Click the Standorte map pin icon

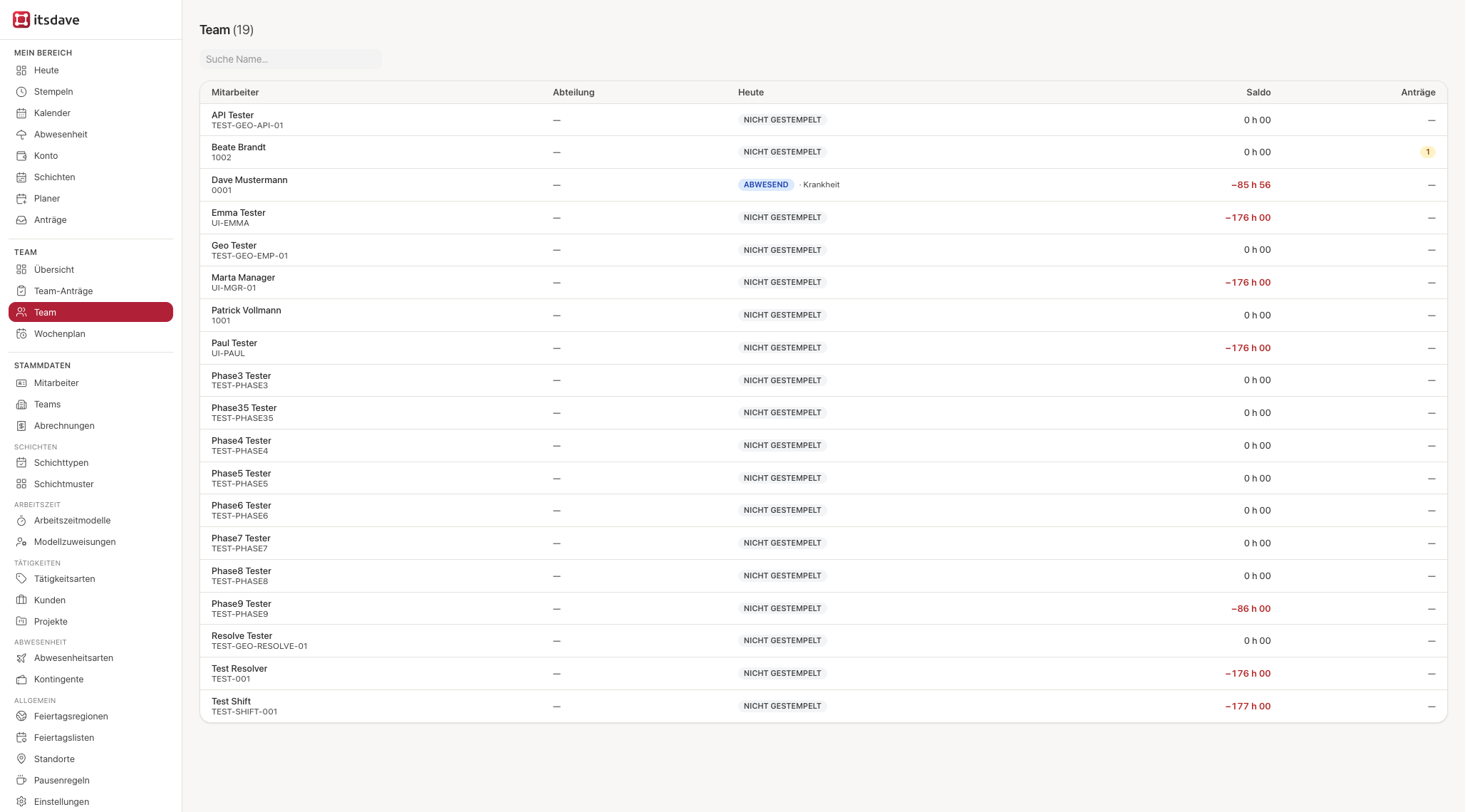21,759
